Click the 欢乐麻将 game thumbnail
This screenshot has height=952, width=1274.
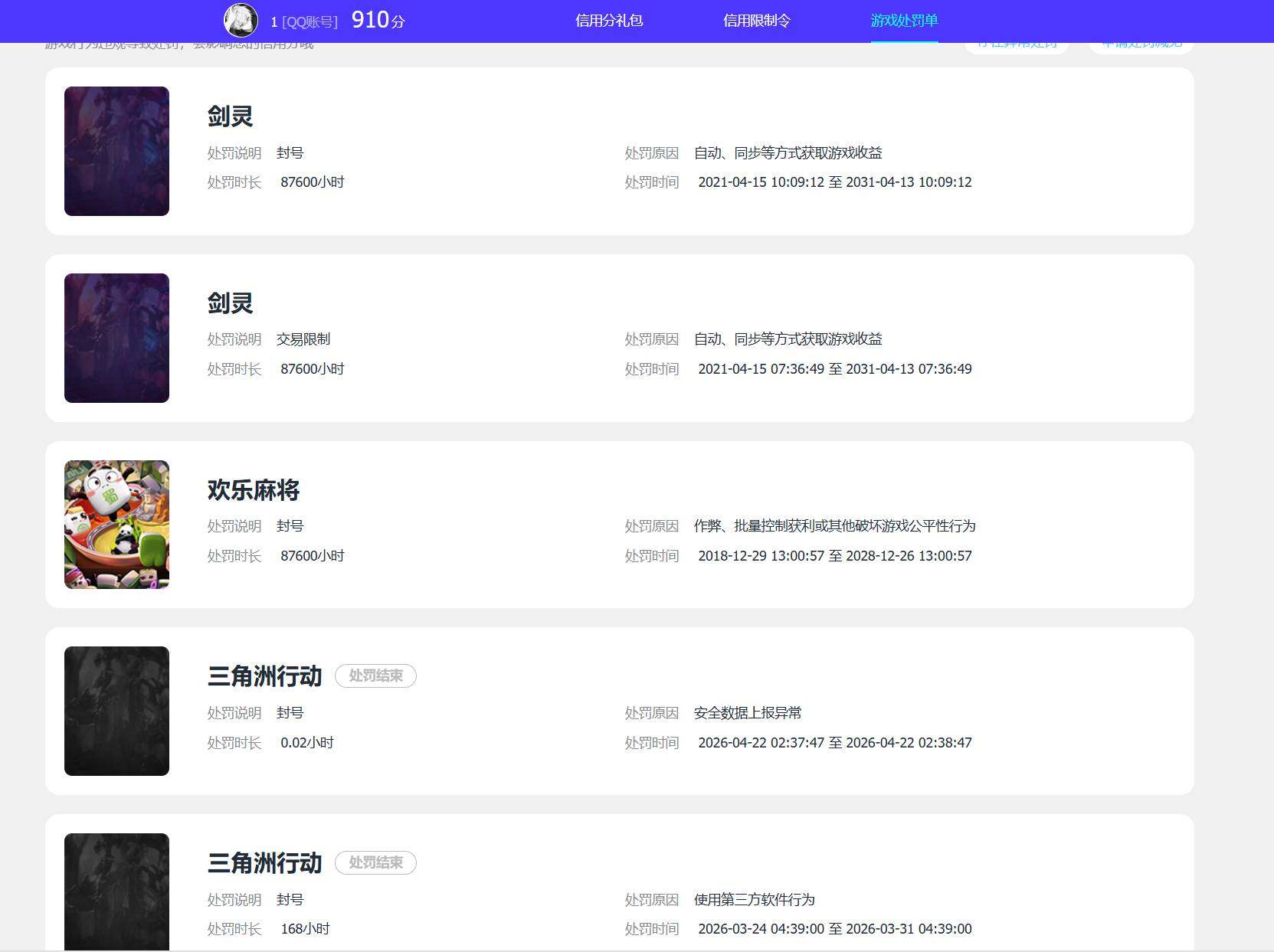point(116,525)
